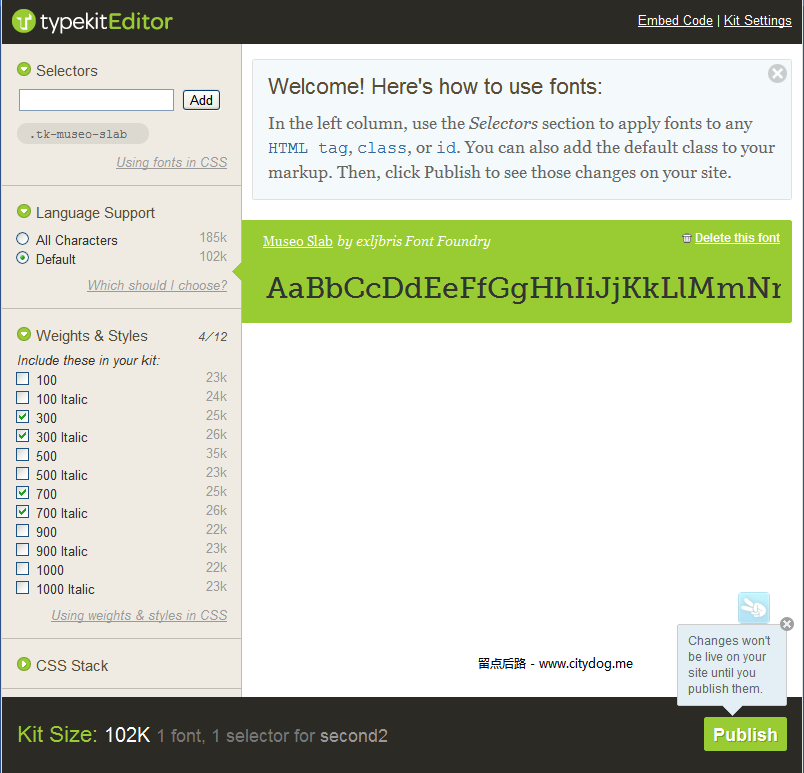The height and width of the screenshot is (773, 804).
Task: Expand the CSS Stack section
Action: (24, 664)
